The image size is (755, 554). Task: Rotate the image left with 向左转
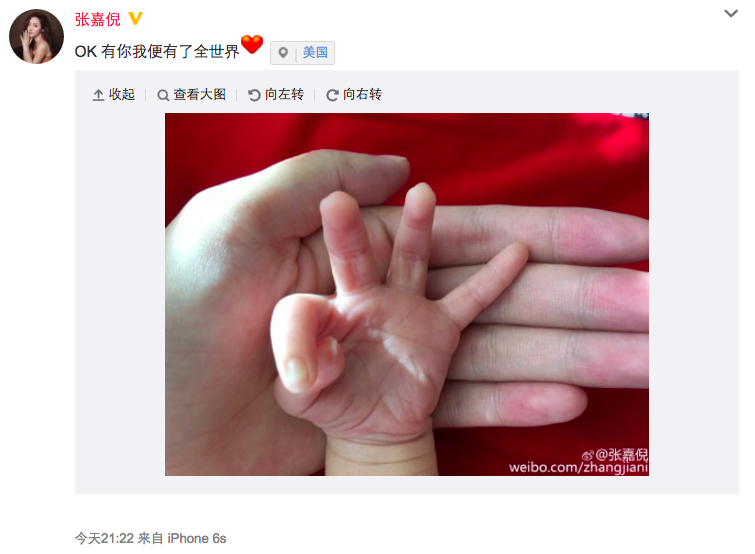pos(275,94)
